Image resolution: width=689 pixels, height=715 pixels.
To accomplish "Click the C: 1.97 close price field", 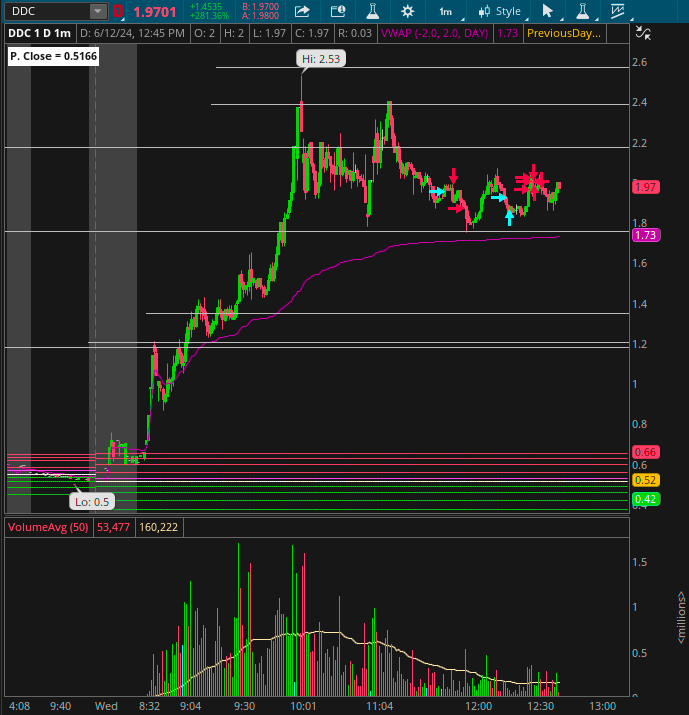I will pyautogui.click(x=312, y=33).
